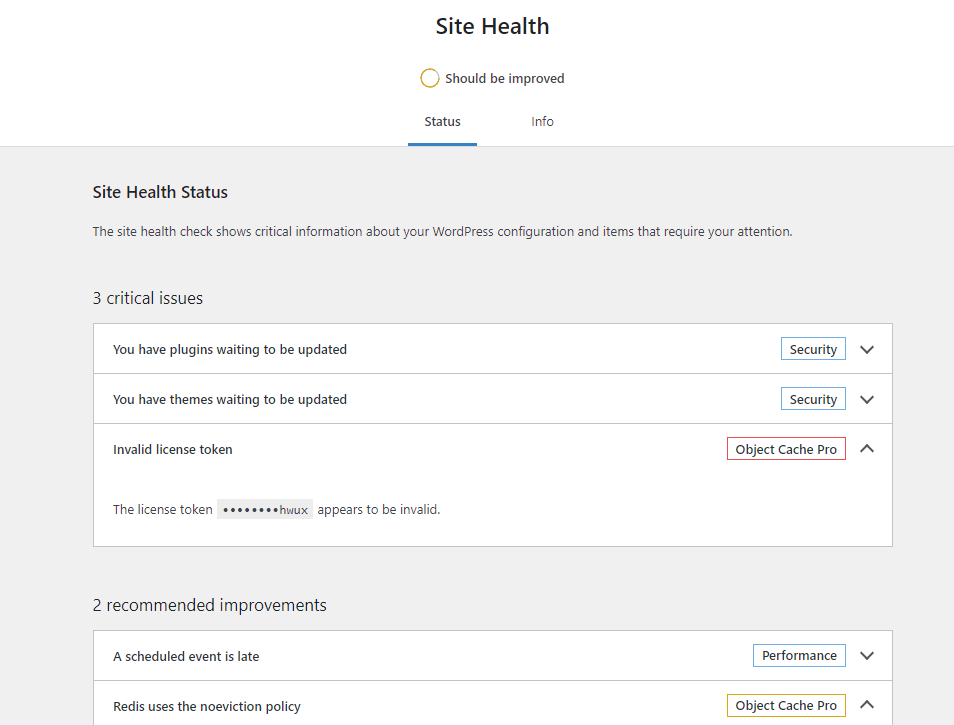Toggle the 'Invalid license token' item title
This screenshot has width=954, height=725.
click(x=173, y=449)
